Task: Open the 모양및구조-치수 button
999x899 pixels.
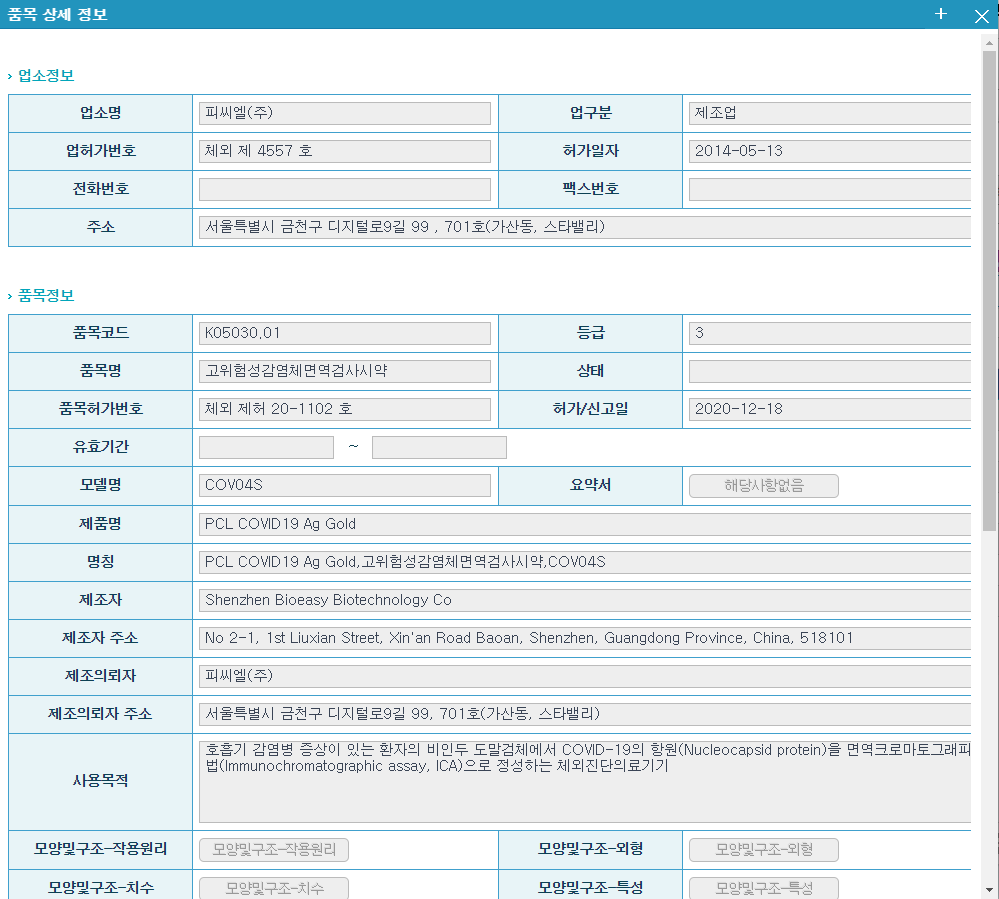Action: click(274, 888)
